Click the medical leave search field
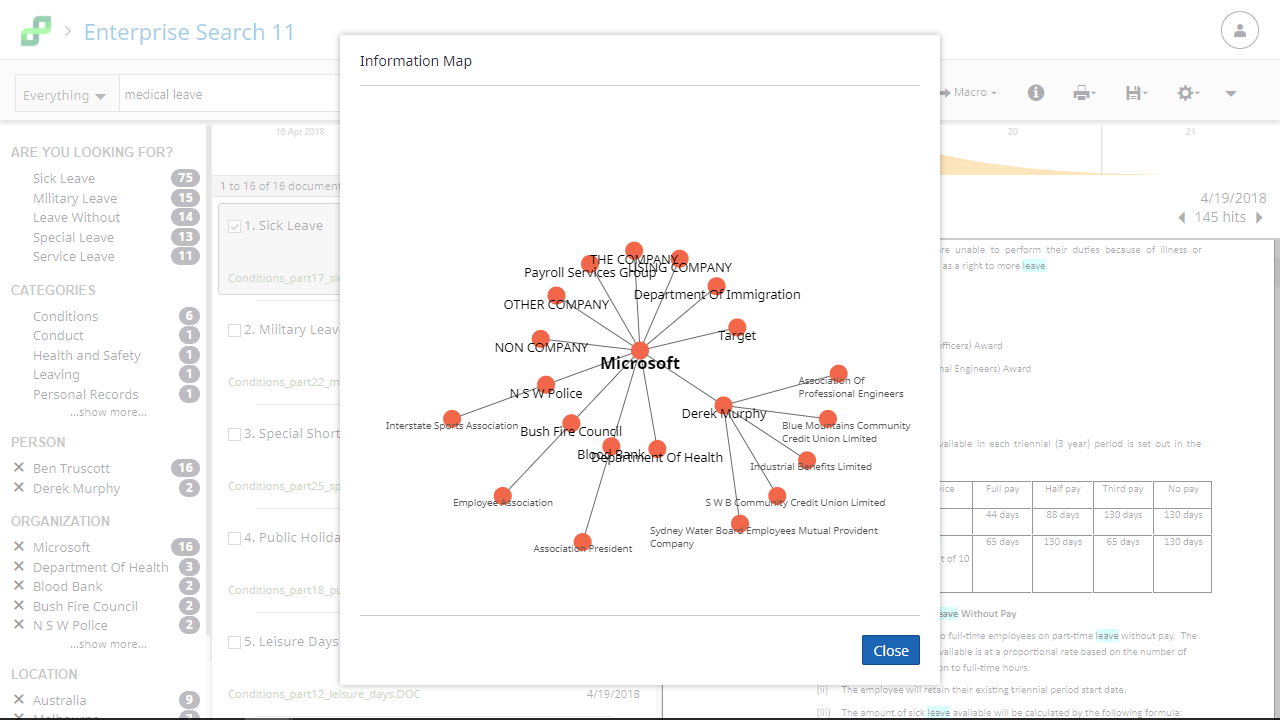The image size is (1280, 720). (x=230, y=94)
